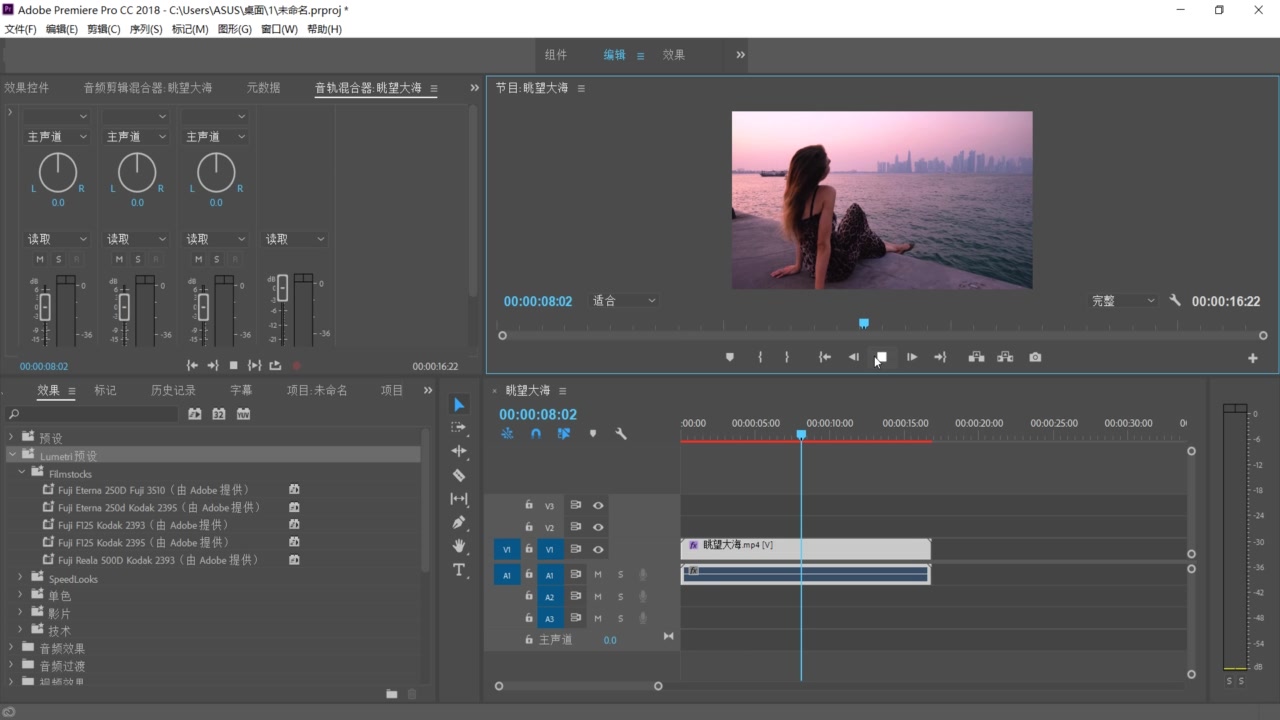1280x720 pixels.
Task: Toggle nest sequence insert mode in timeline
Action: coord(507,434)
